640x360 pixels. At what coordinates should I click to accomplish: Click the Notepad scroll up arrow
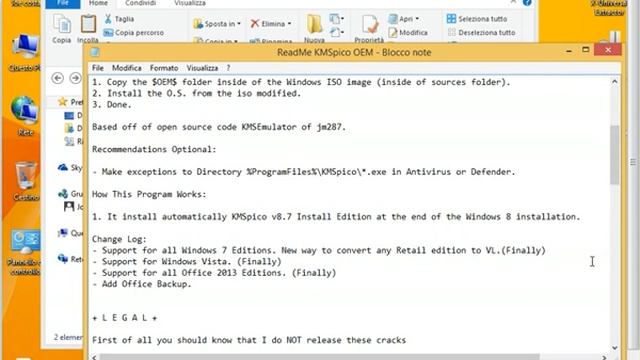[615, 82]
